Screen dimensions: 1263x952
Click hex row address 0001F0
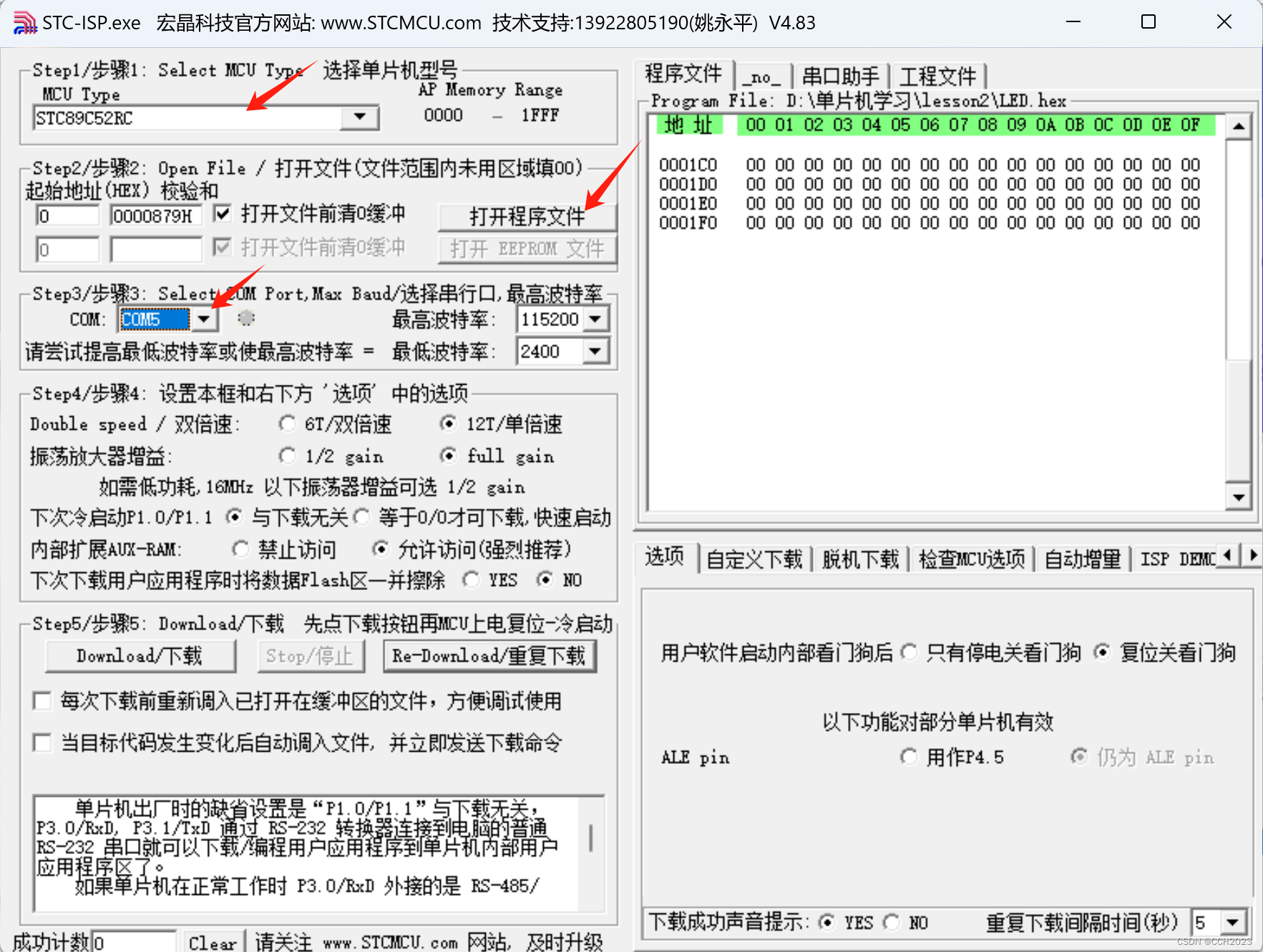point(688,223)
